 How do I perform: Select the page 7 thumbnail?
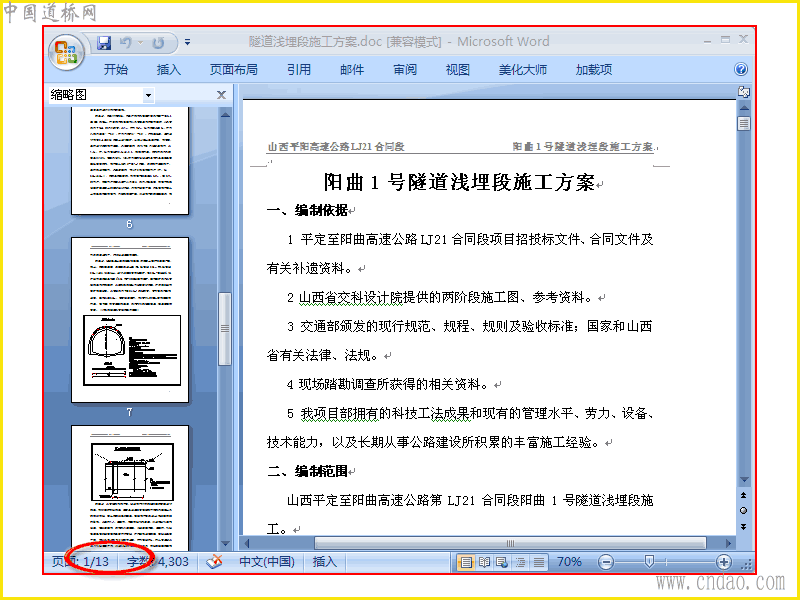(130, 320)
